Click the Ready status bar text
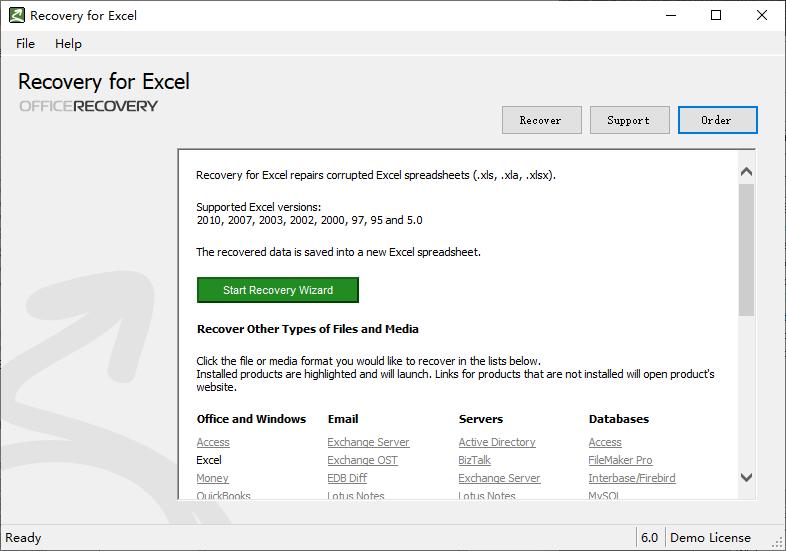The width and height of the screenshot is (786, 551). coord(23,537)
